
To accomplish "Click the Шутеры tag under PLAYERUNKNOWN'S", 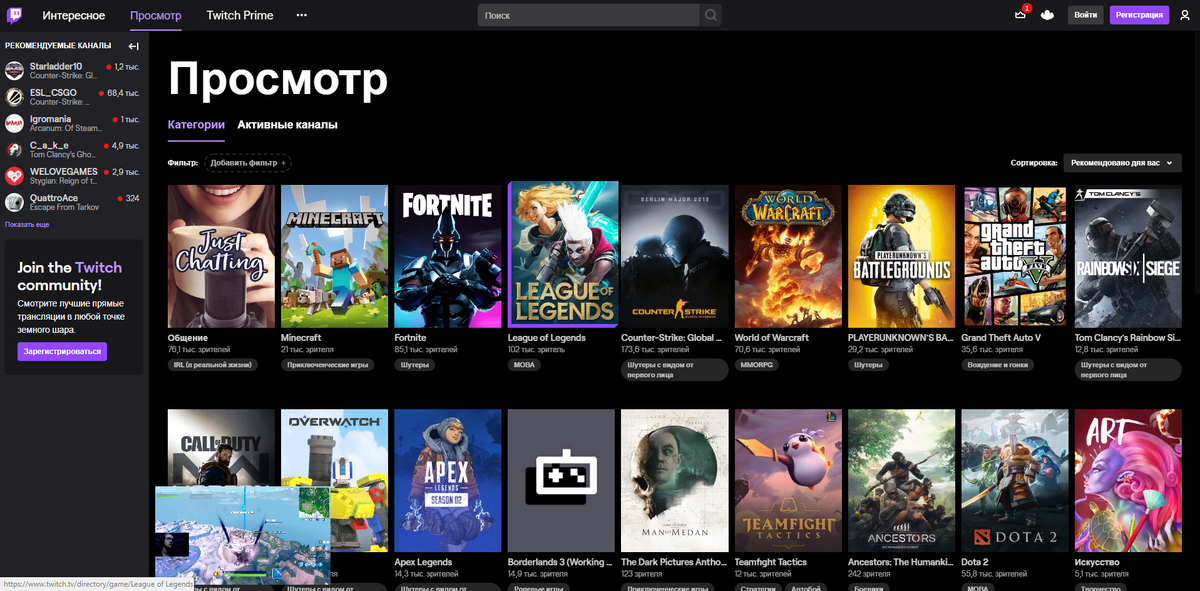I will [868, 365].
